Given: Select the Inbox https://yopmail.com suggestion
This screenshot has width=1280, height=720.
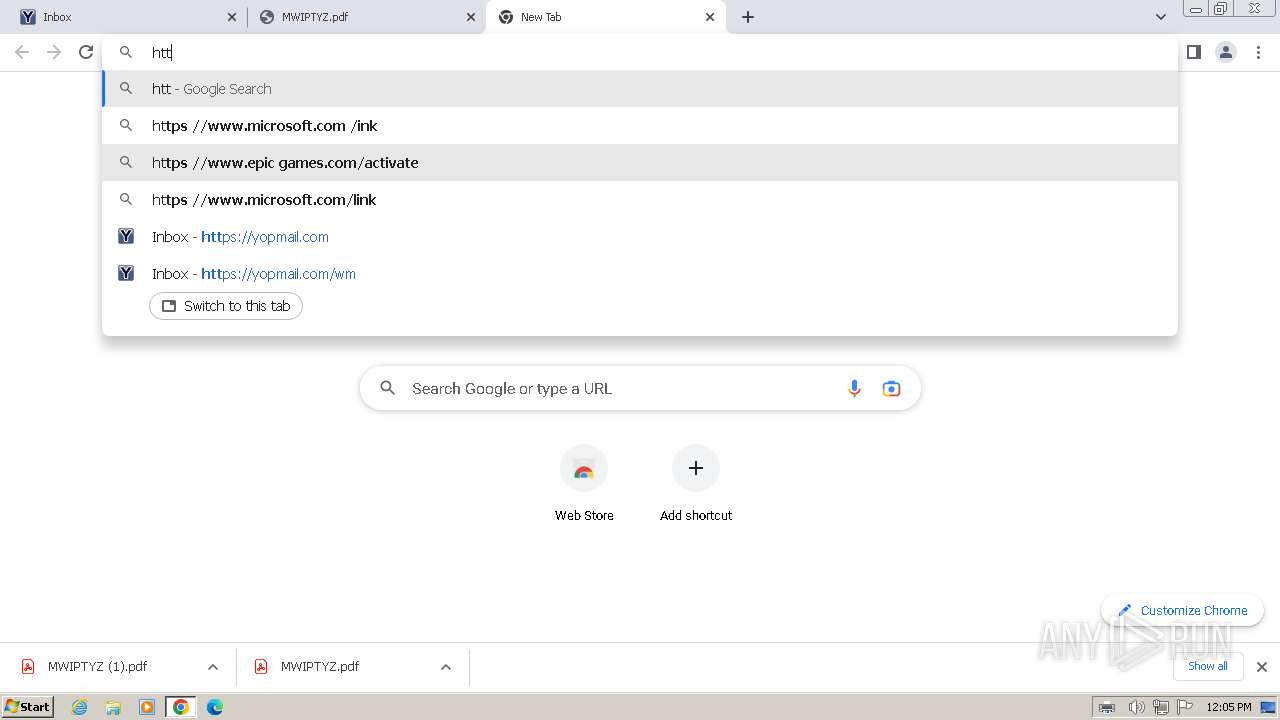Looking at the screenshot, I should click(x=640, y=237).
